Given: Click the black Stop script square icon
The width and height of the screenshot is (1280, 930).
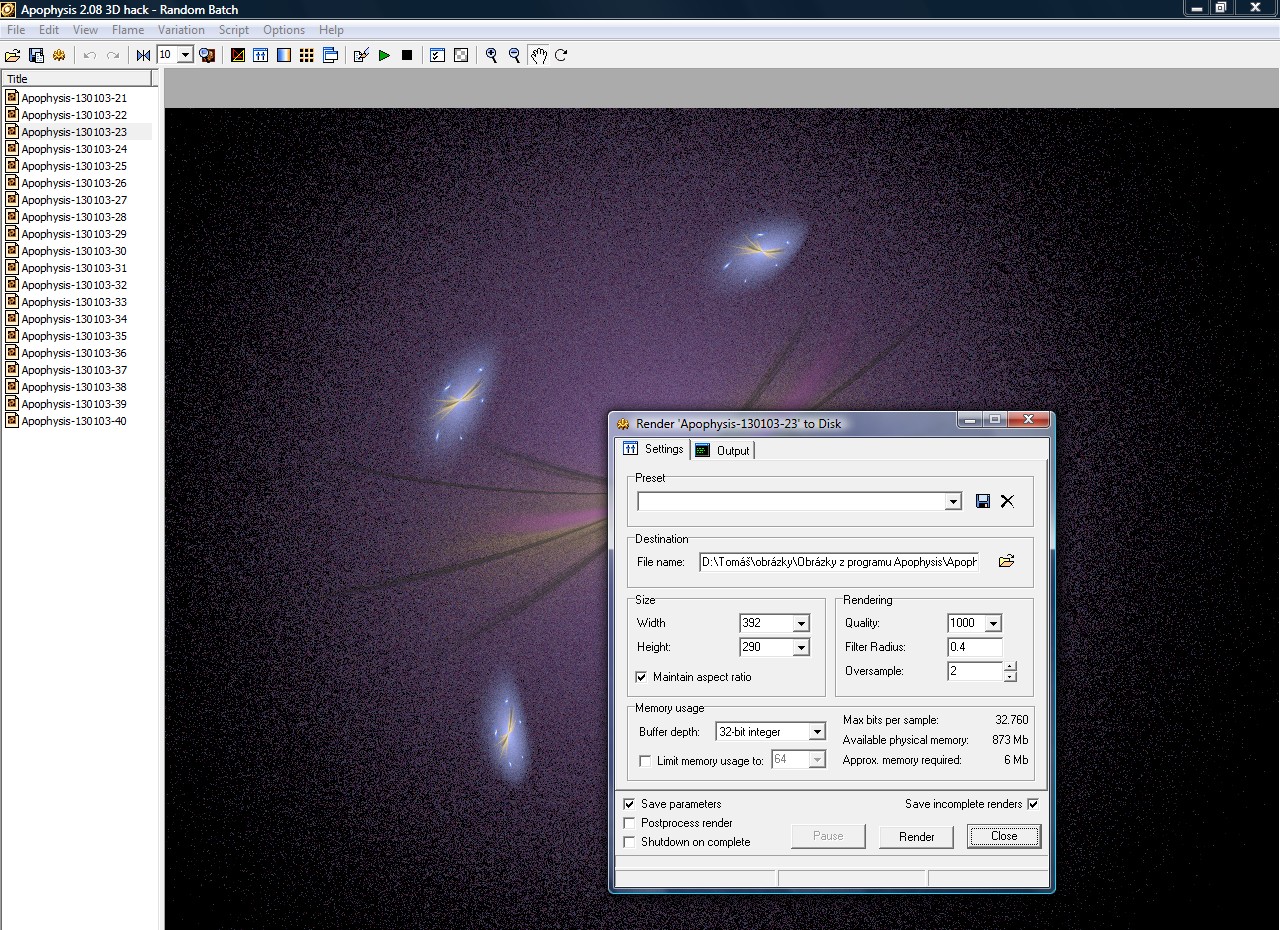Looking at the screenshot, I should 407,55.
